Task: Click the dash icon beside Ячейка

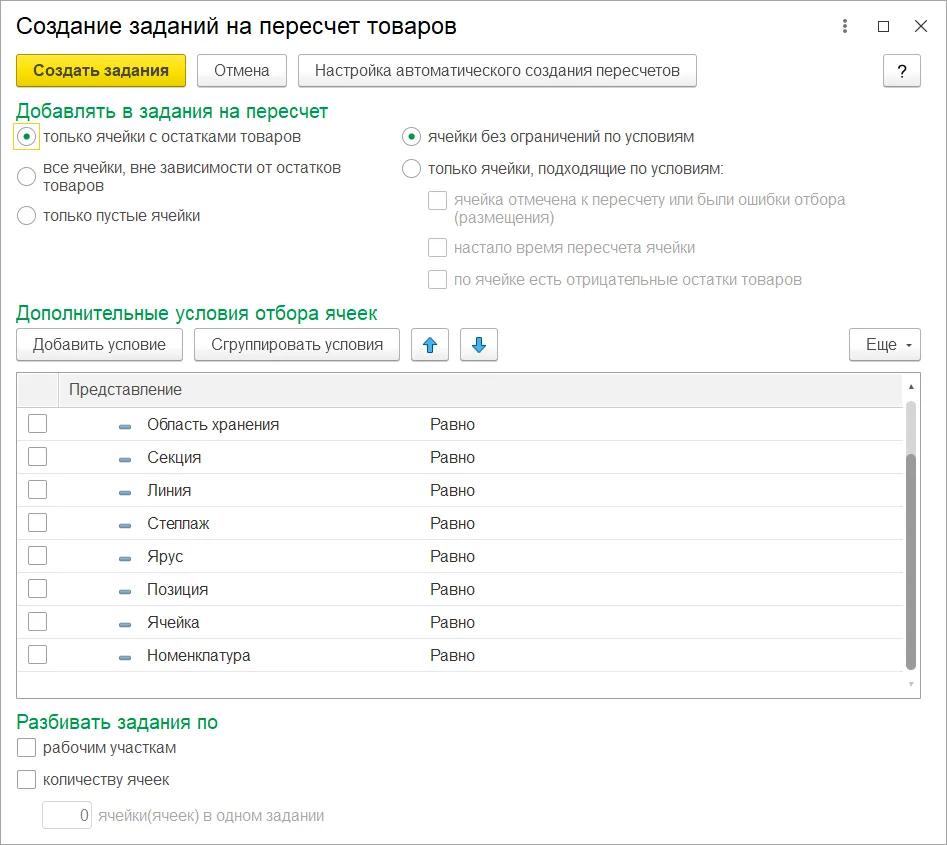Action: (125, 625)
